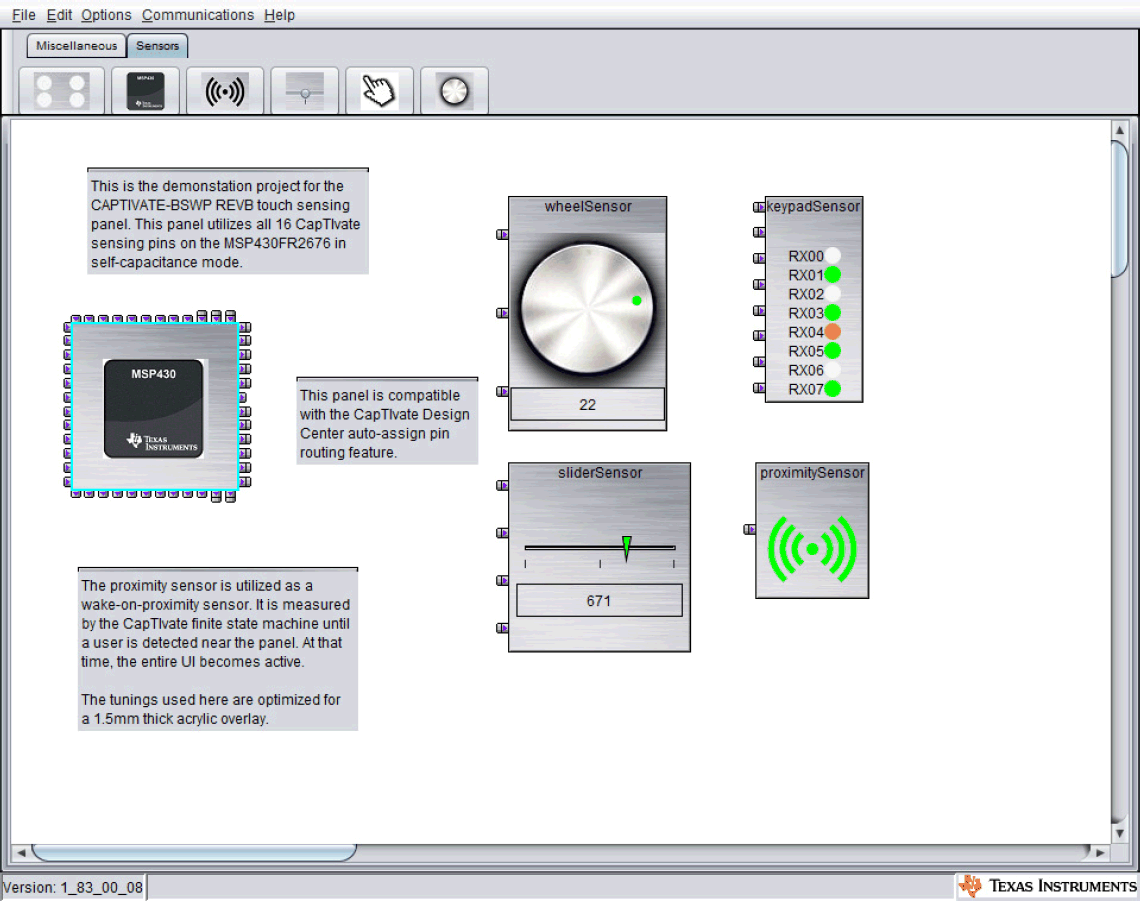This screenshot has width=1140, height=901.
Task: Click the sliderSensor green position marker
Action: (627, 547)
